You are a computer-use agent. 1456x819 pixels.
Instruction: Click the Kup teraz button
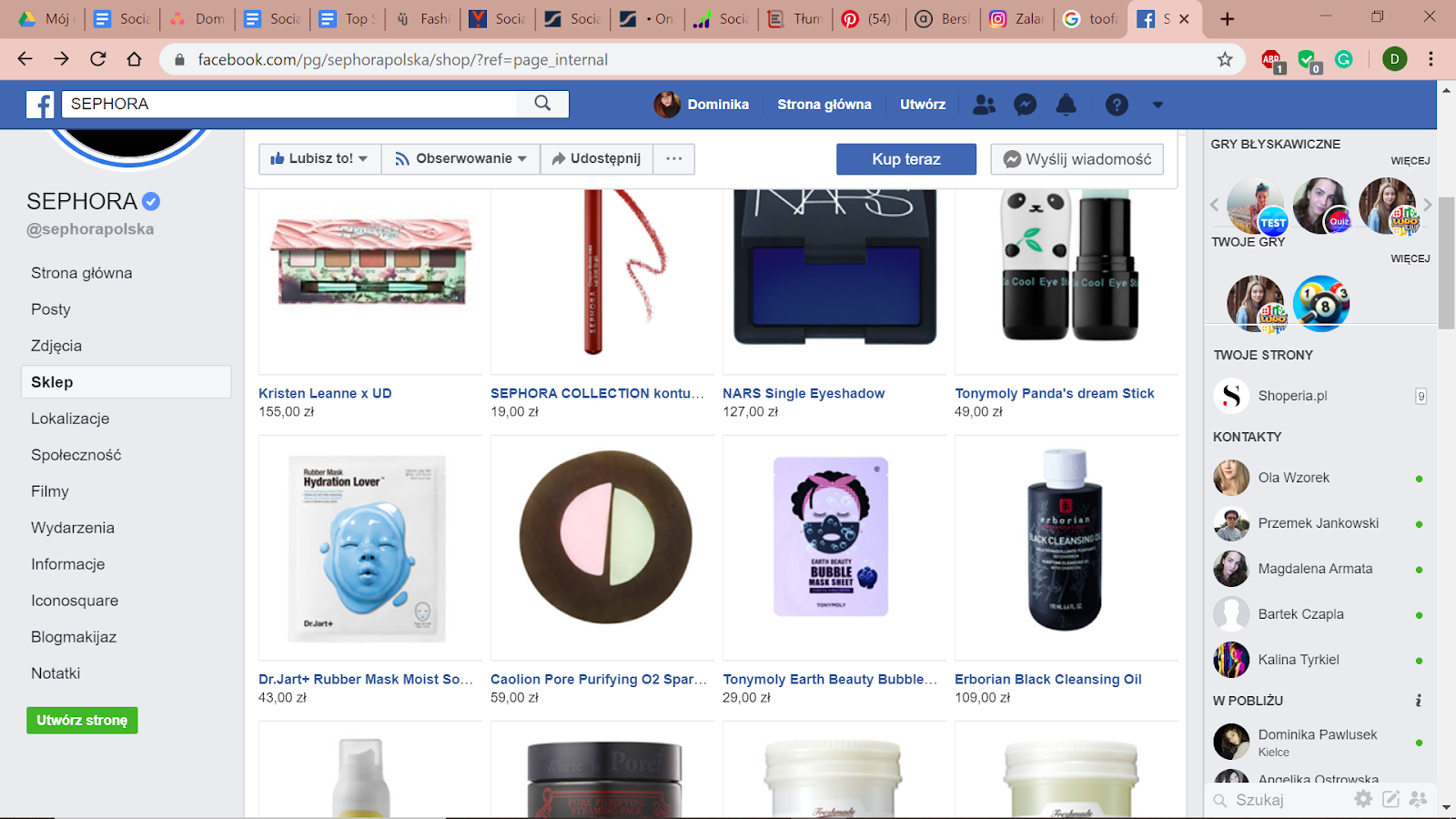(906, 159)
